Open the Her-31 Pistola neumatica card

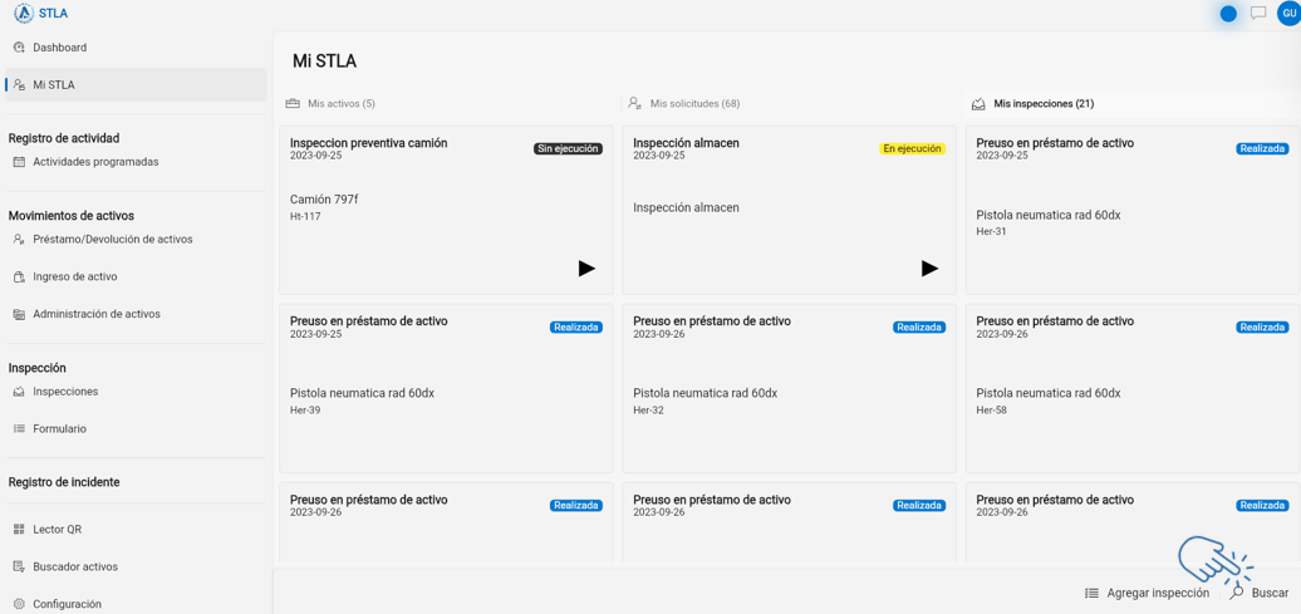(1132, 209)
